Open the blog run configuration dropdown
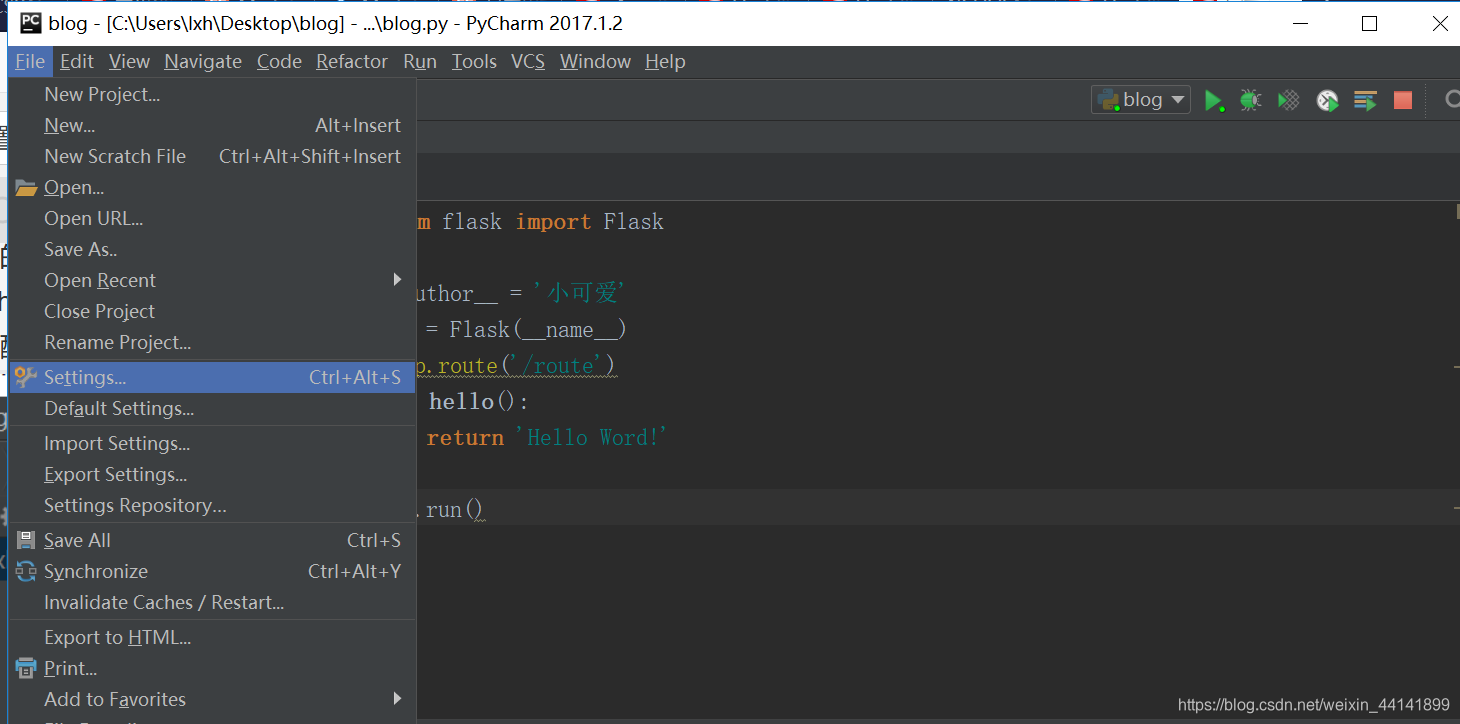1460x724 pixels. point(1141,100)
